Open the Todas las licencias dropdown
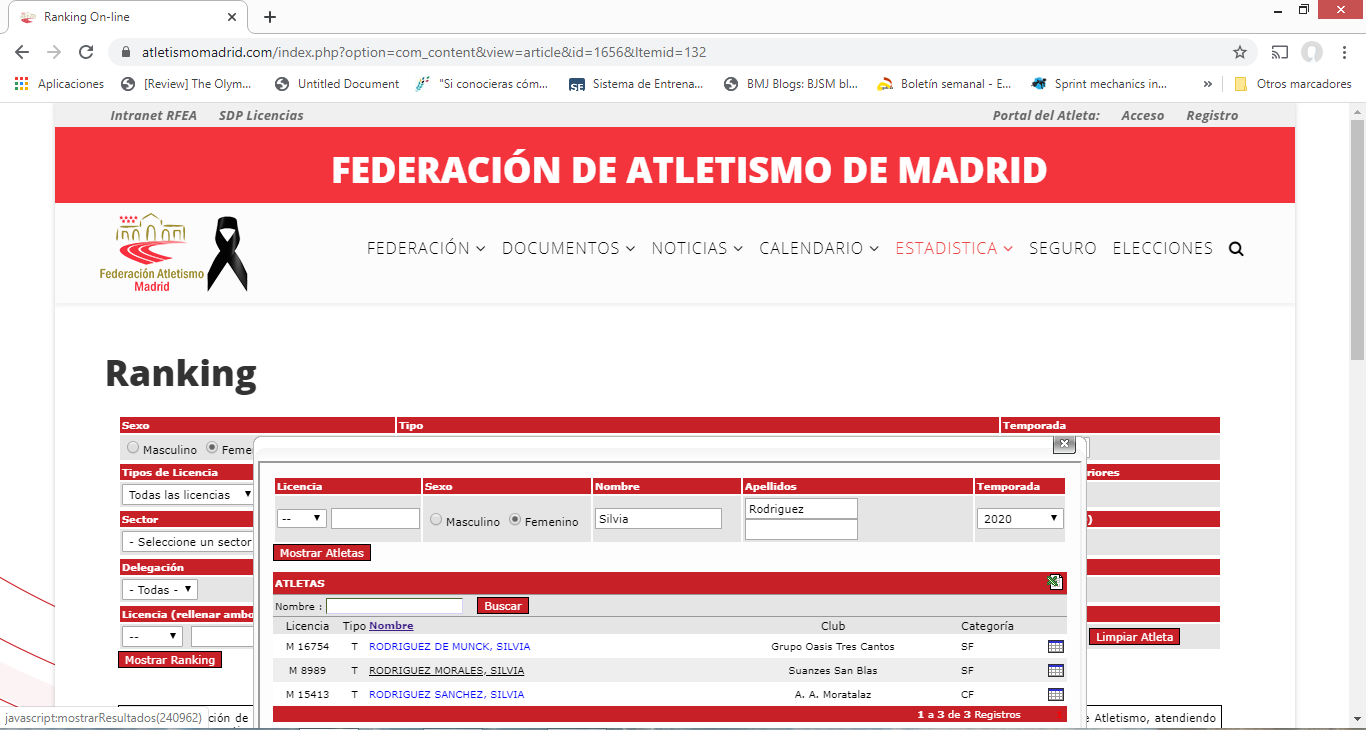This screenshot has height=730, width=1368. (188, 495)
